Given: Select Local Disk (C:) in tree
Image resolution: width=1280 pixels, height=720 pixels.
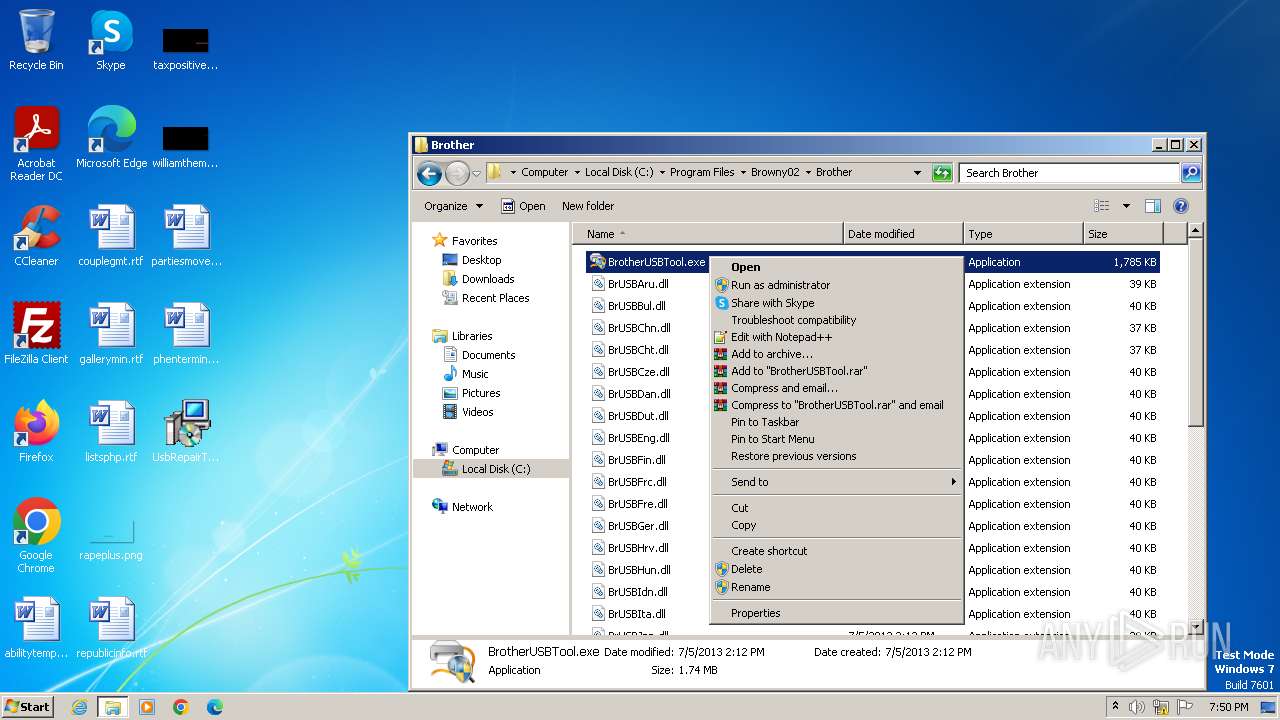Looking at the screenshot, I should pyautogui.click(x=496, y=469).
